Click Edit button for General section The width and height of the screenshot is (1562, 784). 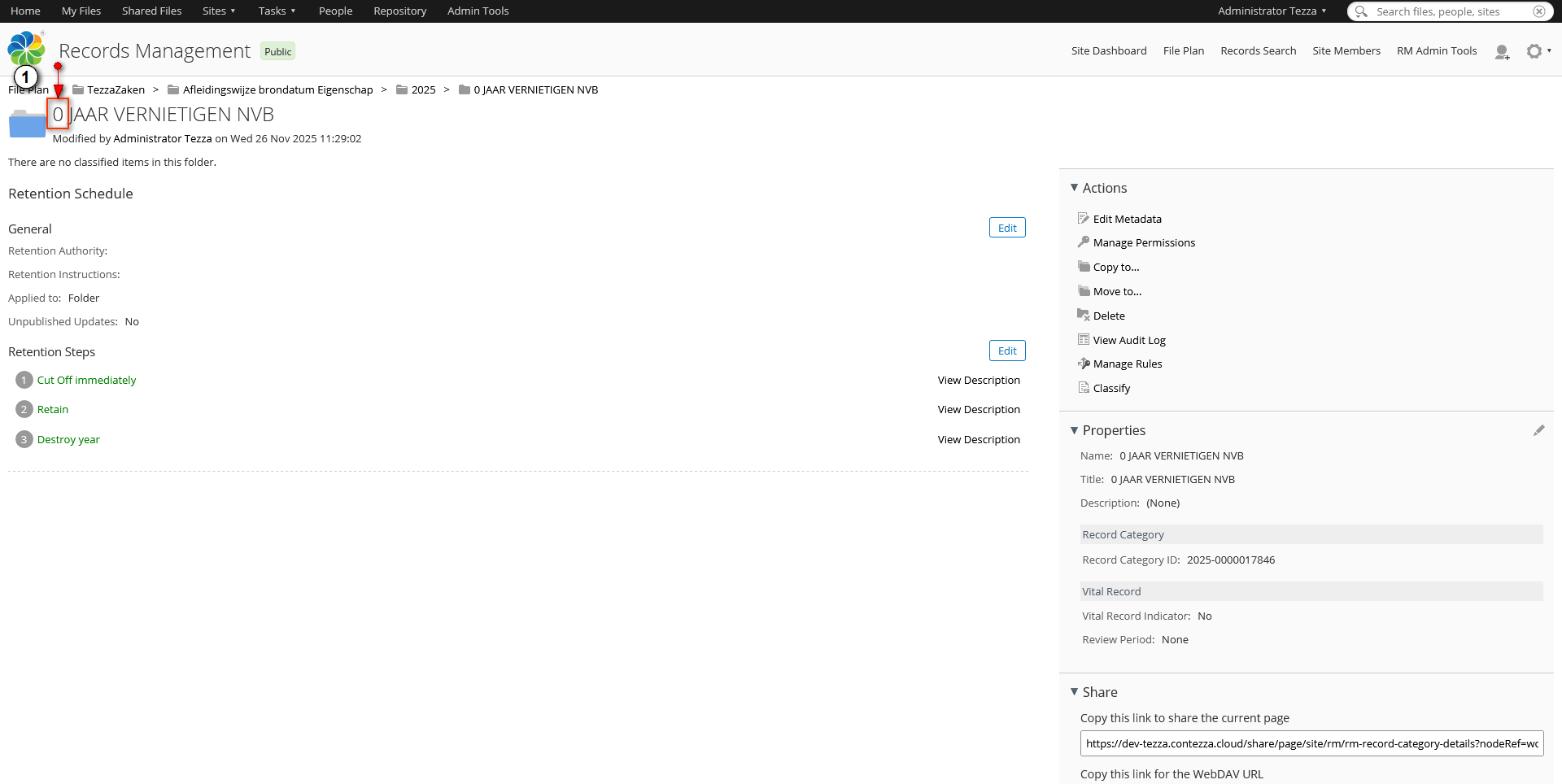(x=1007, y=229)
